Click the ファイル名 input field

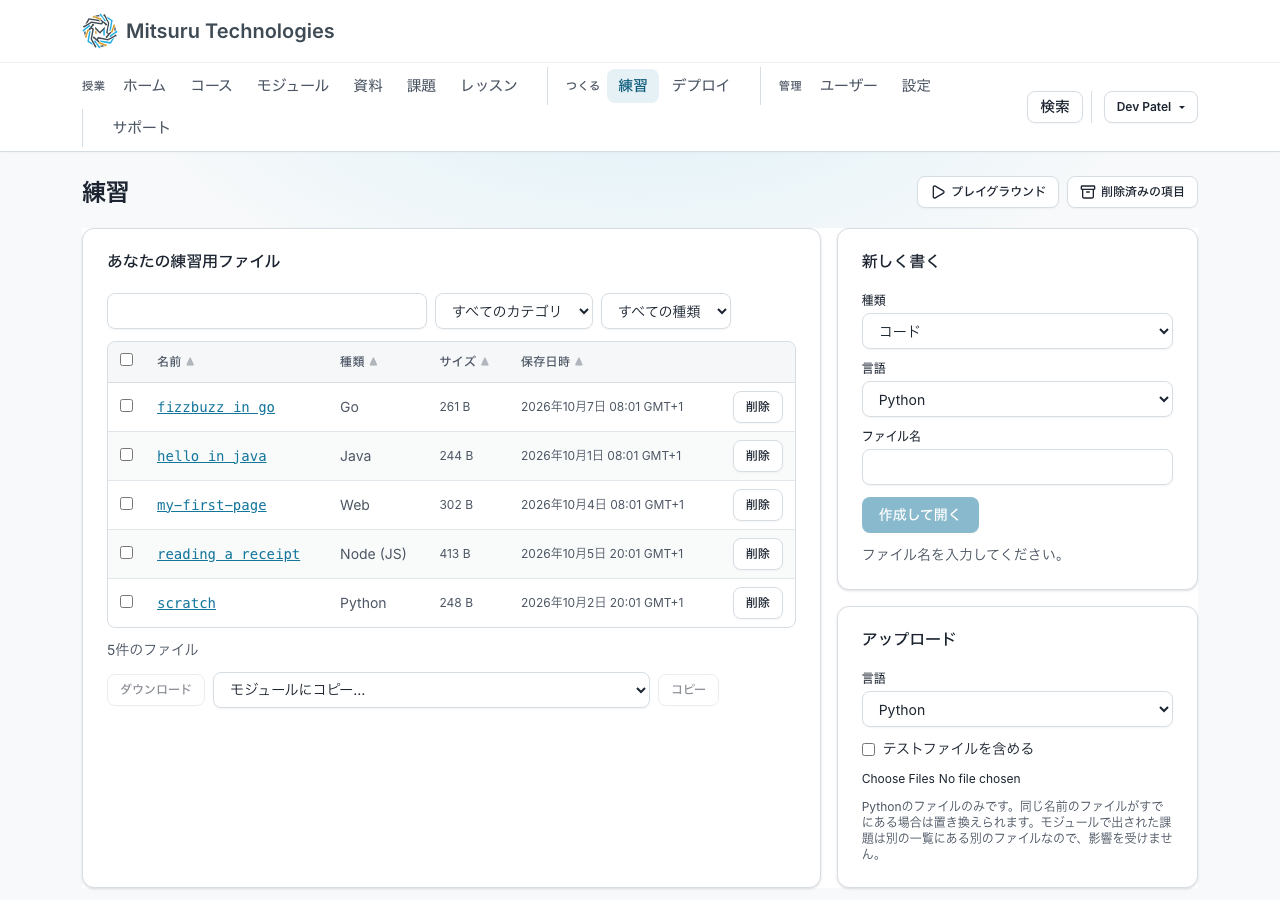[x=1017, y=467]
